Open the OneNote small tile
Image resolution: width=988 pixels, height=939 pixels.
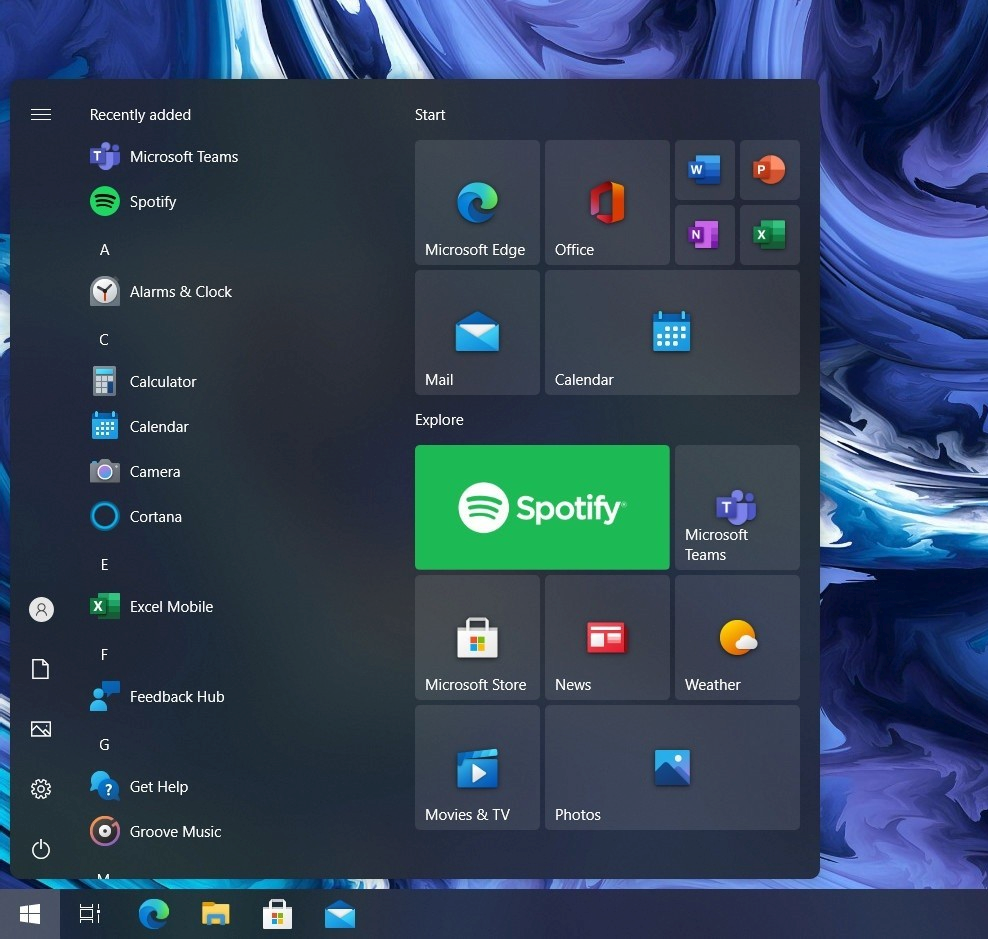point(705,235)
